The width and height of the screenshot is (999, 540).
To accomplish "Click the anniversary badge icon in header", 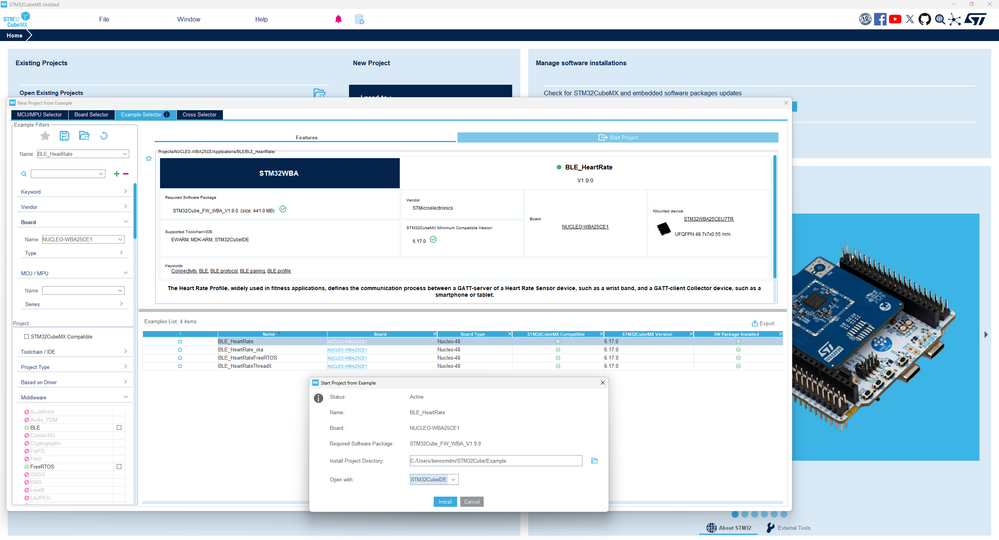I will 865,19.
